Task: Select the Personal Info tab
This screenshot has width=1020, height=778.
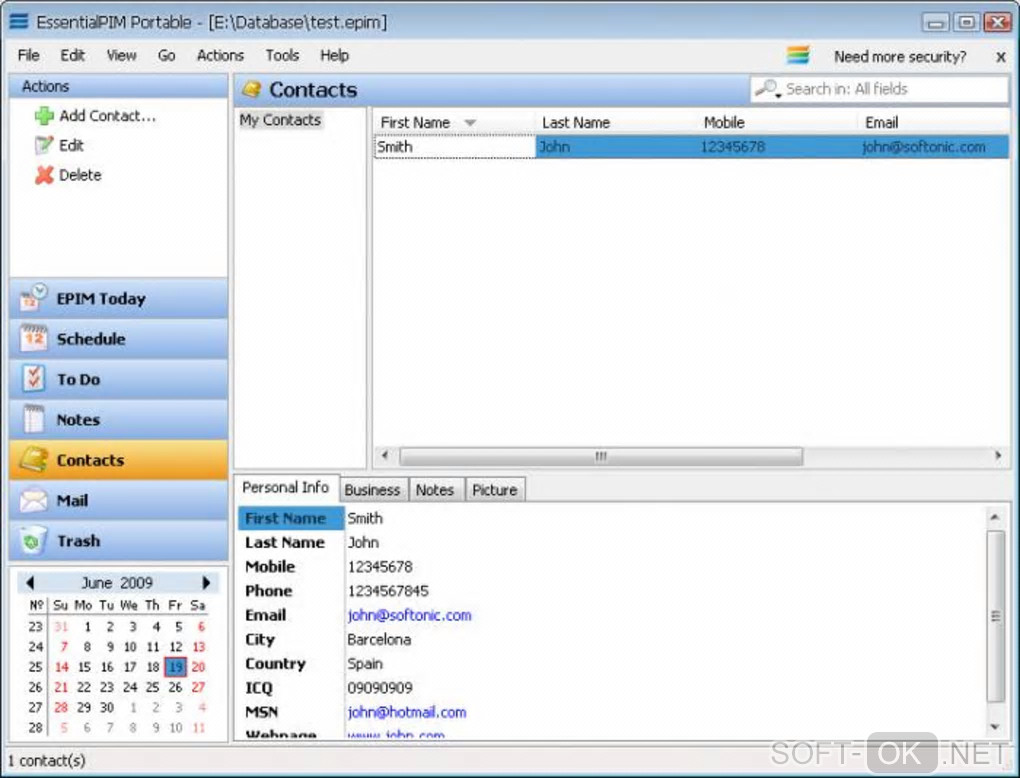Action: pos(286,487)
